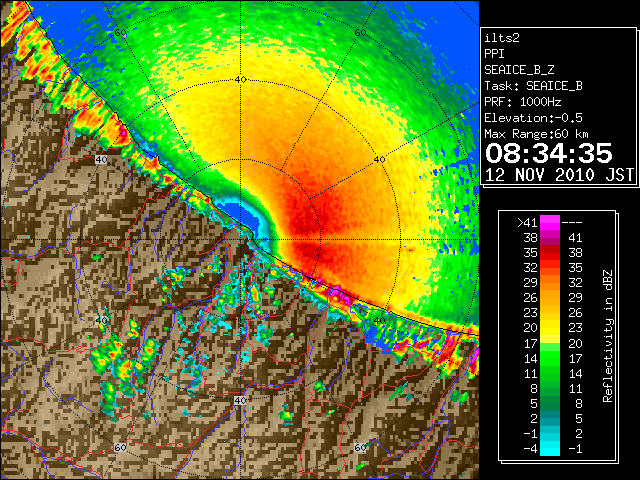Image resolution: width=640 pixels, height=480 pixels.
Task: Select the 'PPI' scan type label
Action: (x=494, y=54)
